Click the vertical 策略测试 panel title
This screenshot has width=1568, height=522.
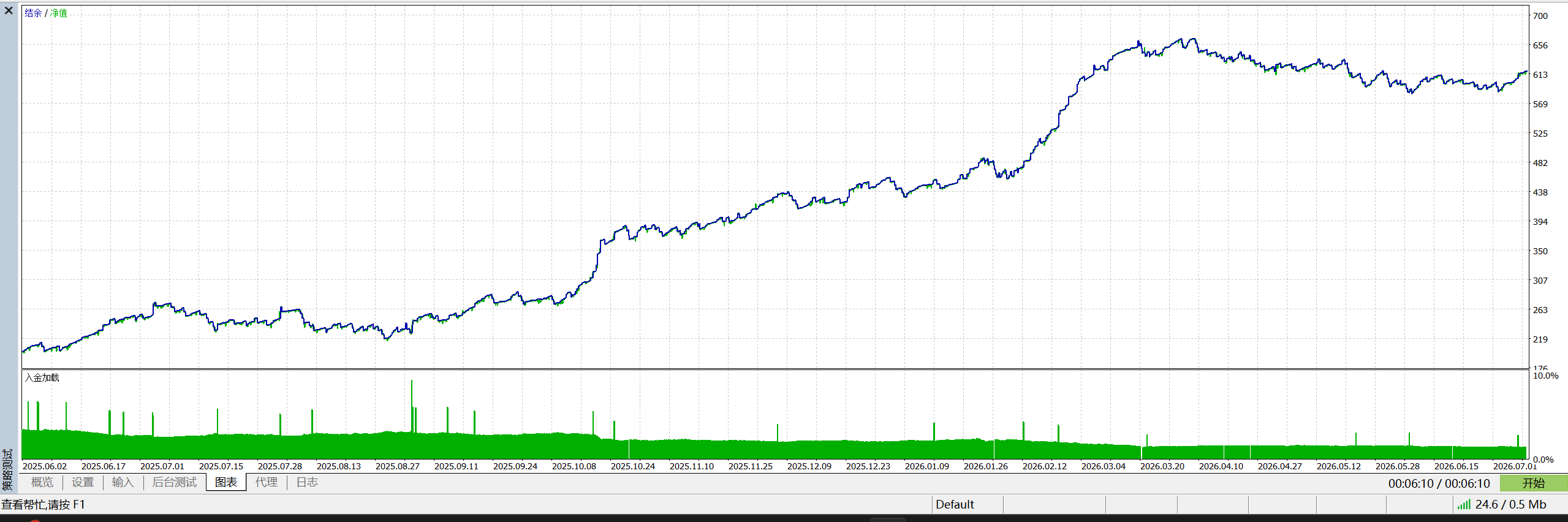pyautogui.click(x=7, y=470)
